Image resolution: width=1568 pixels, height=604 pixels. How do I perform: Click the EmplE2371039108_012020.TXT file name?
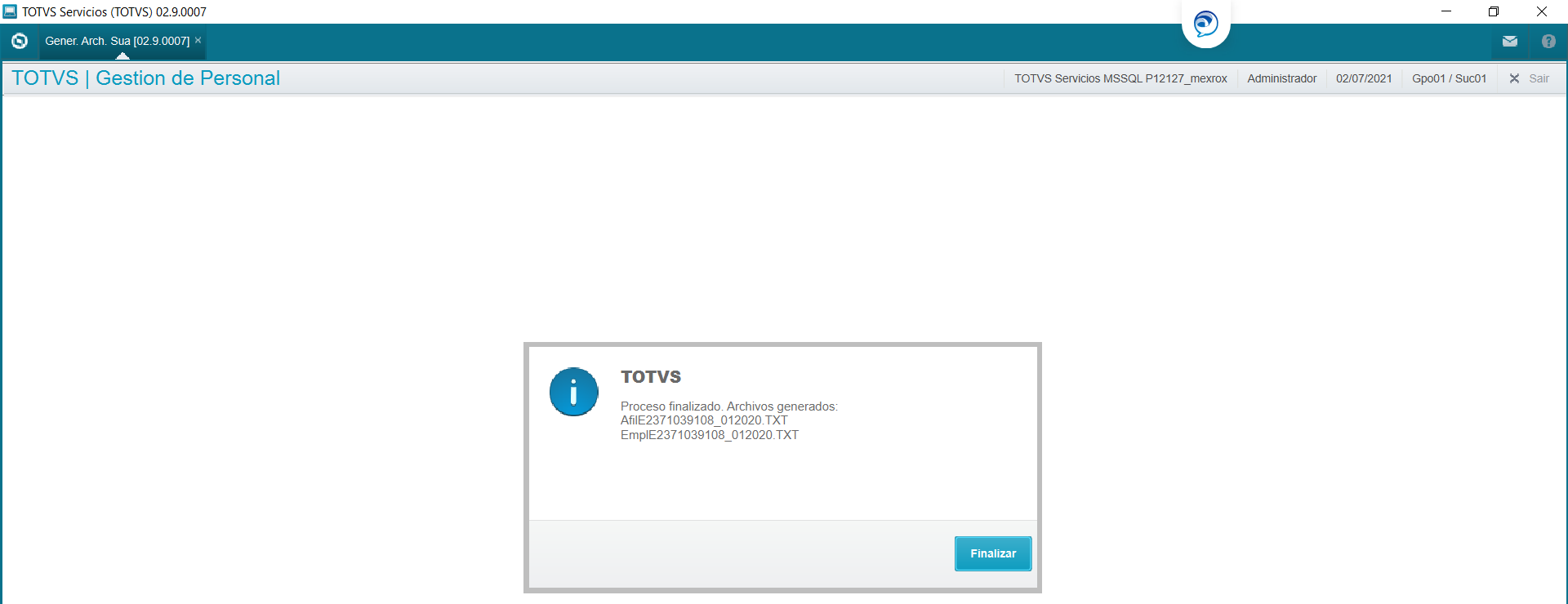(710, 435)
